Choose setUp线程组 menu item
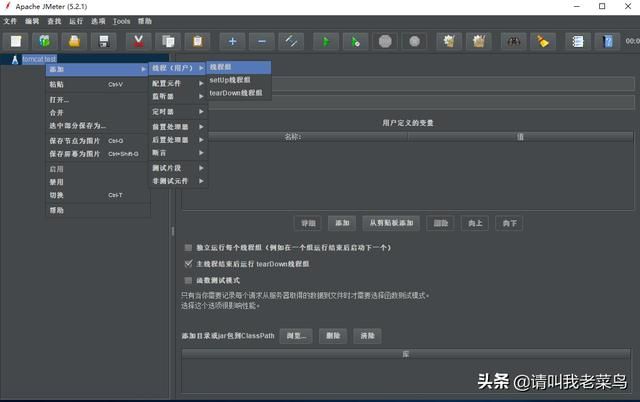 (239, 80)
